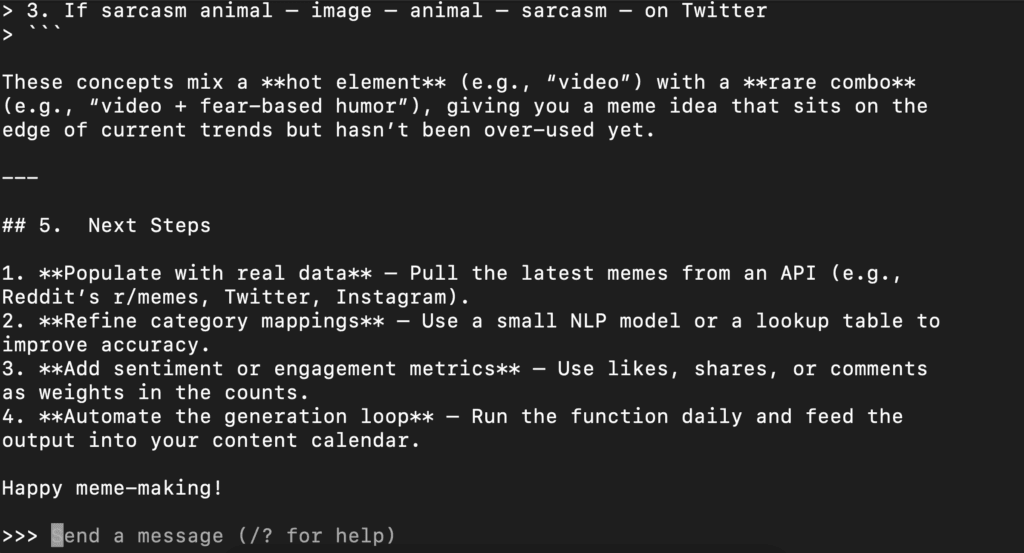Image resolution: width=1024 pixels, height=553 pixels.
Task: Click the highlighted cursor block at the prompt
Action: [57, 535]
